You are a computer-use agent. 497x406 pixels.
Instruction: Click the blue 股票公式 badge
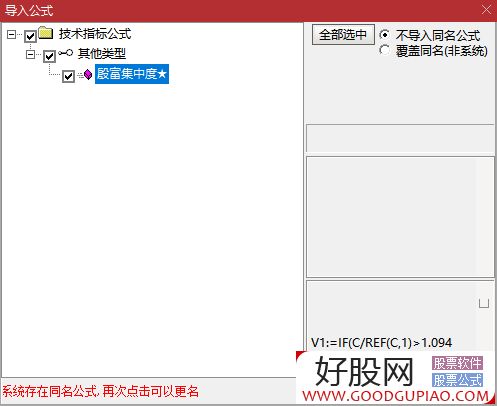point(457,380)
